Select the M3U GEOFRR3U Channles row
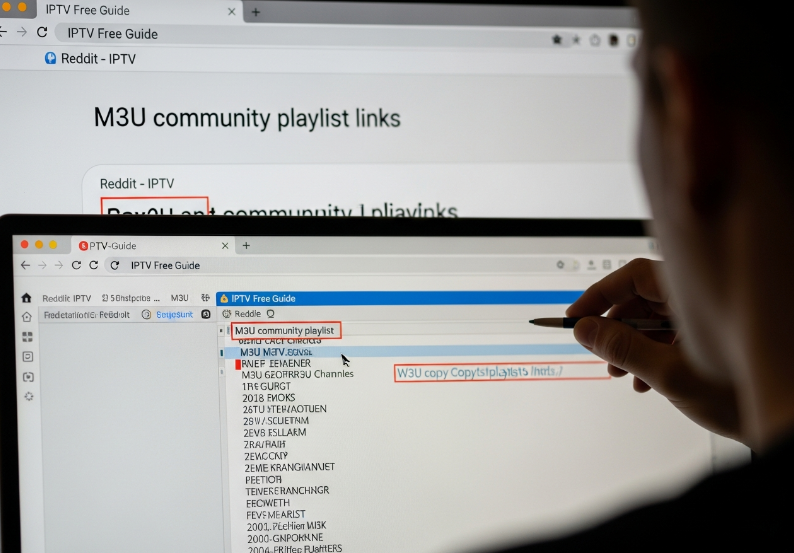Screen dimensions: 794x553 [297, 374]
